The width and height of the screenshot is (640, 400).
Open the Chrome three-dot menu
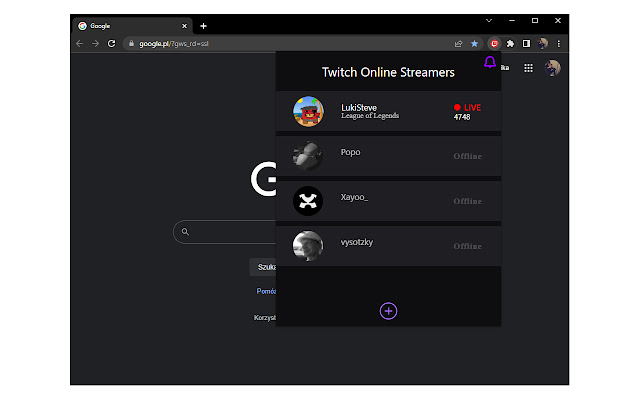[559, 44]
